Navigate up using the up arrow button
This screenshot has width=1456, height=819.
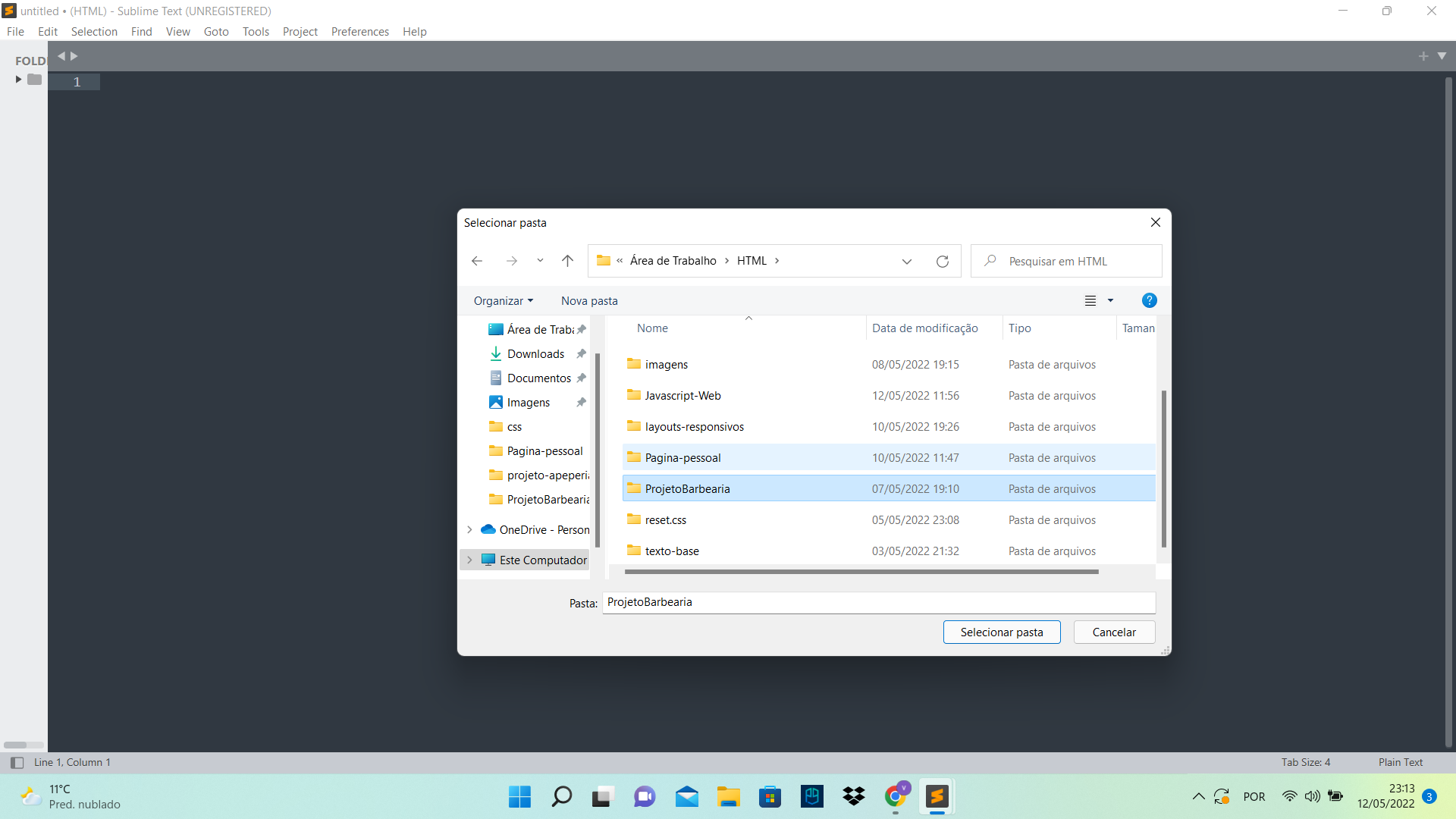(x=568, y=261)
